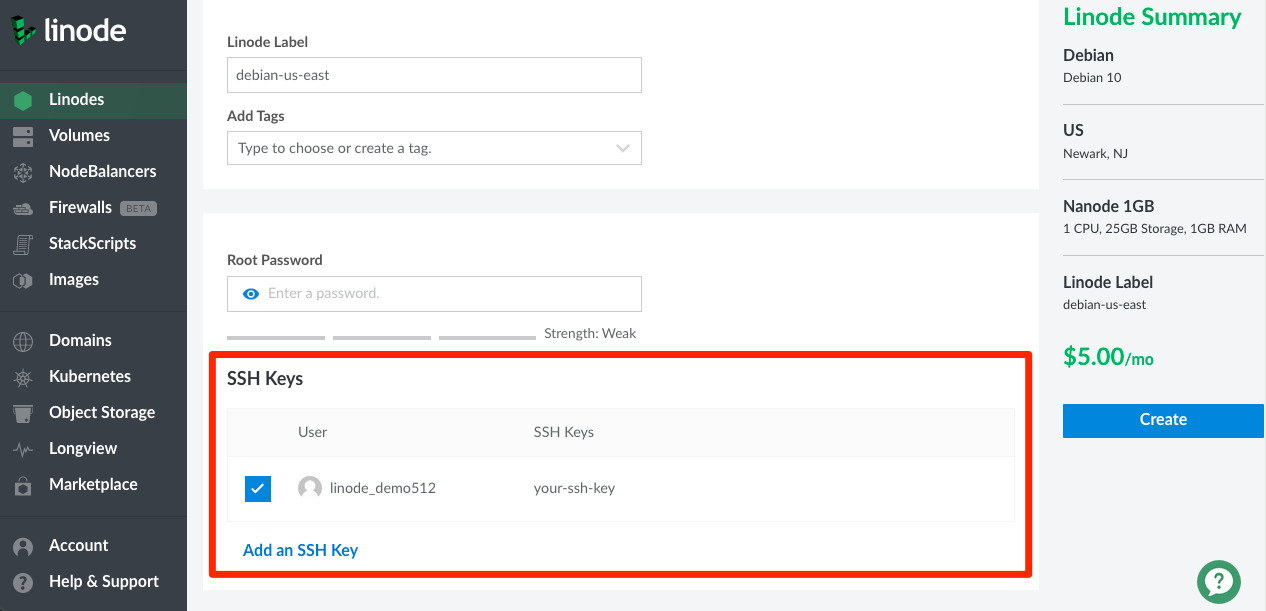Image resolution: width=1266 pixels, height=611 pixels.
Task: Click the Add an SSH Key link
Action: (x=300, y=550)
